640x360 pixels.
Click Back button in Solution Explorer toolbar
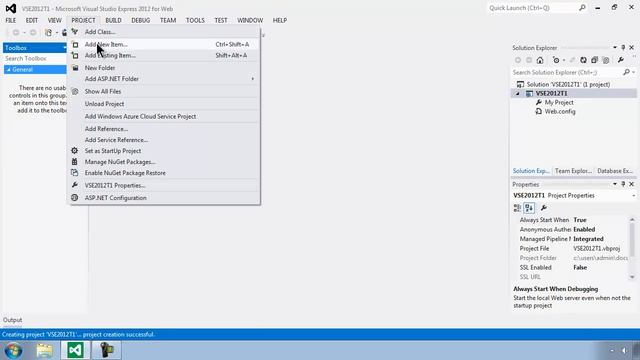(x=518, y=60)
